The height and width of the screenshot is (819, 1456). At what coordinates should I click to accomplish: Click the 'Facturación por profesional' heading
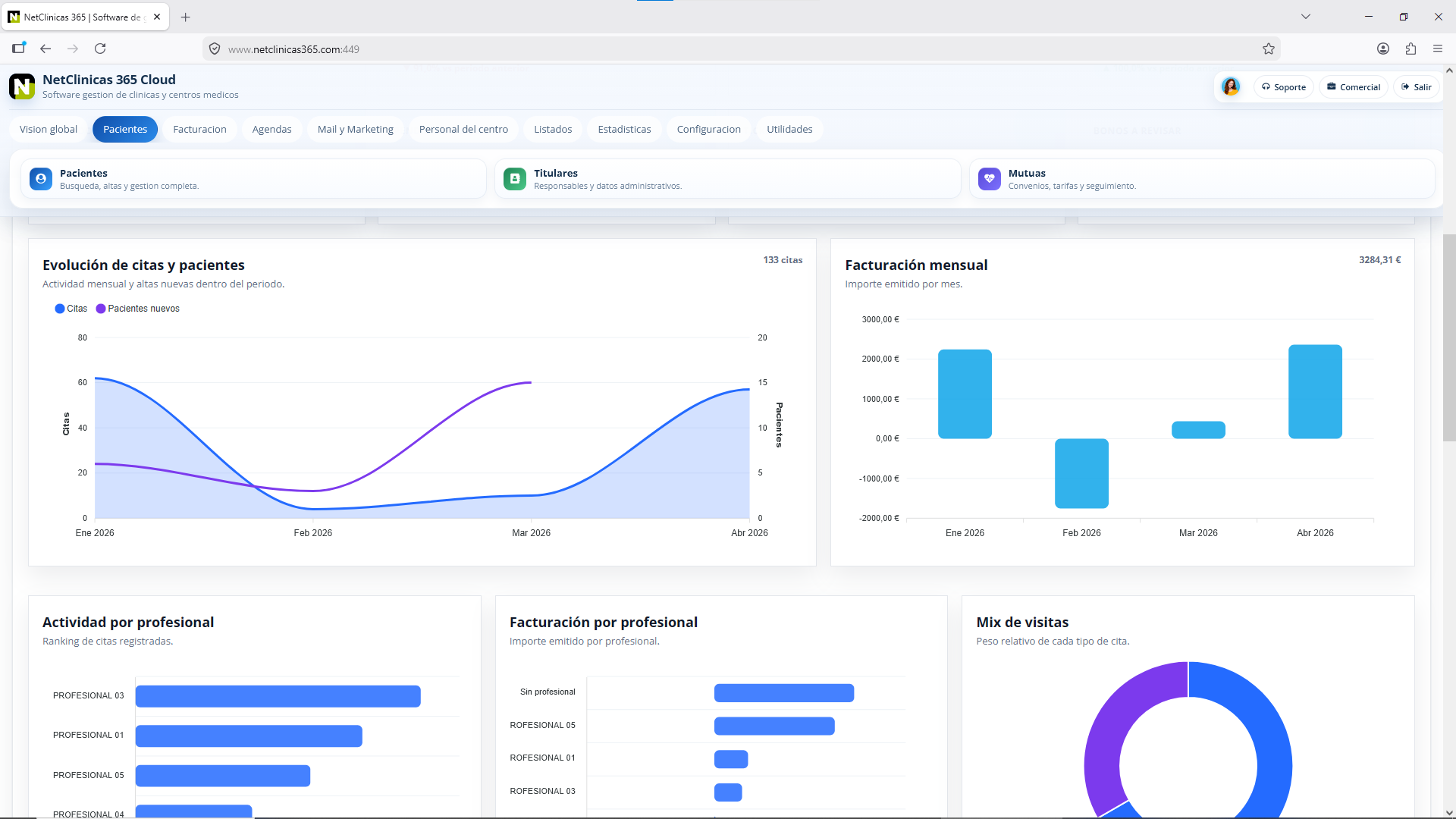604,623
